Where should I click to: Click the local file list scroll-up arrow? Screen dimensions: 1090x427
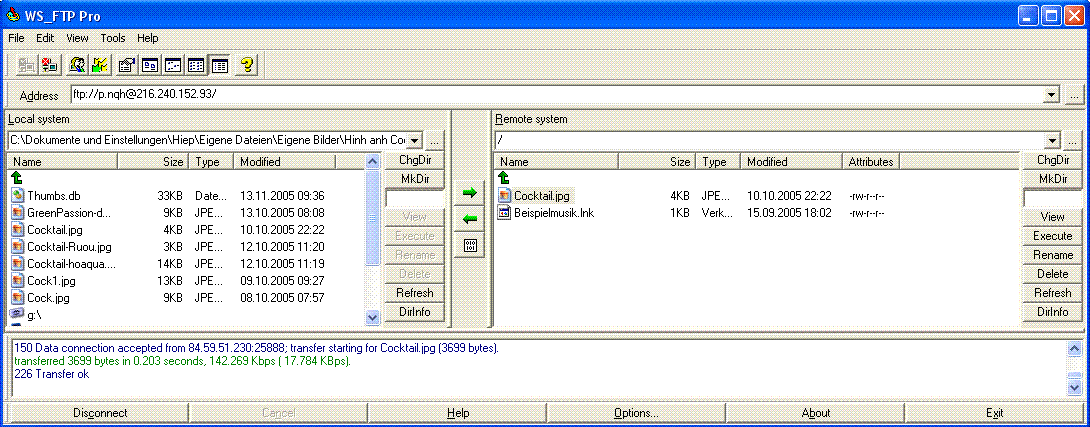tap(373, 161)
